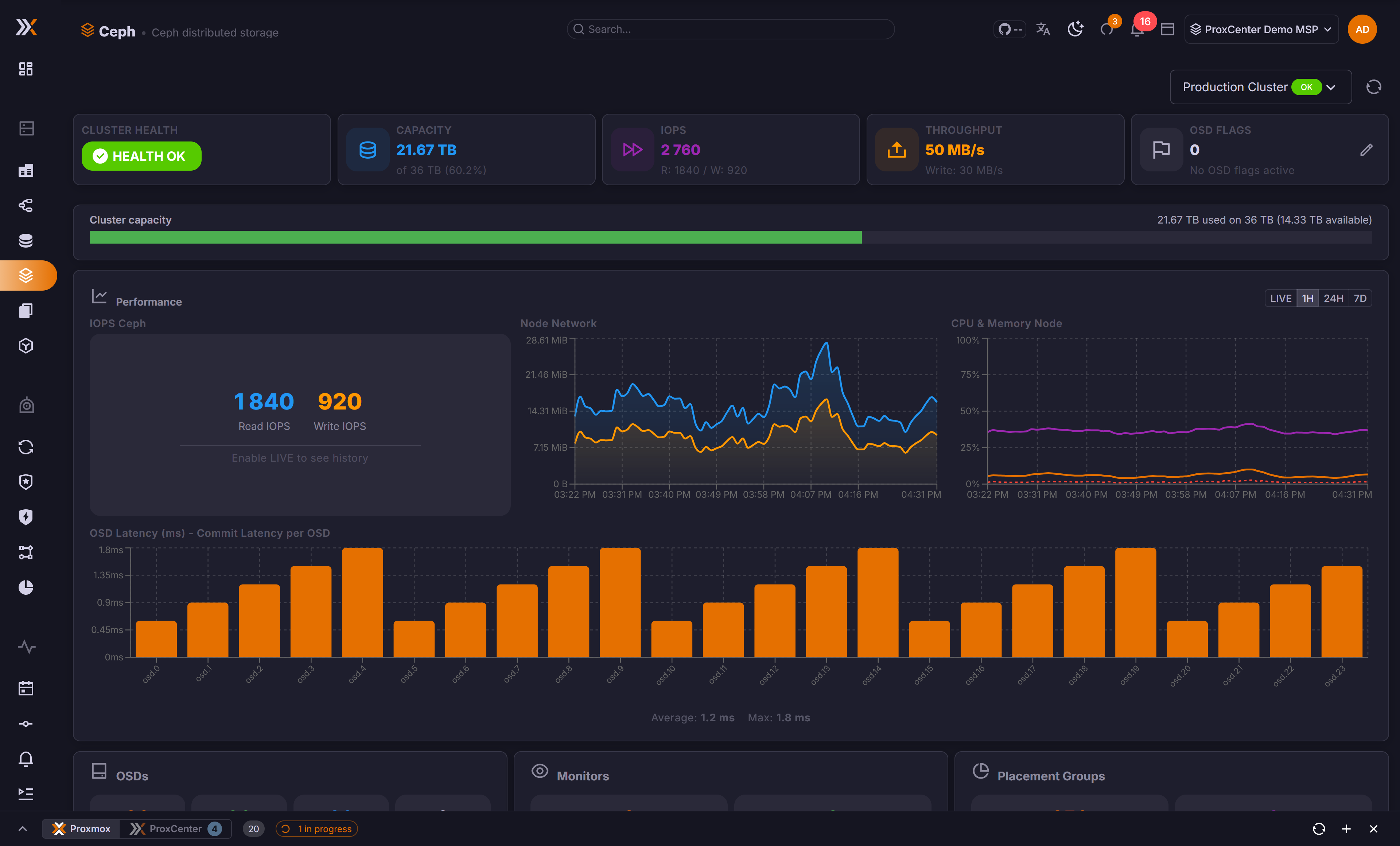Click the osd.4 latency bar
This screenshot has width=1400, height=846.
362,602
